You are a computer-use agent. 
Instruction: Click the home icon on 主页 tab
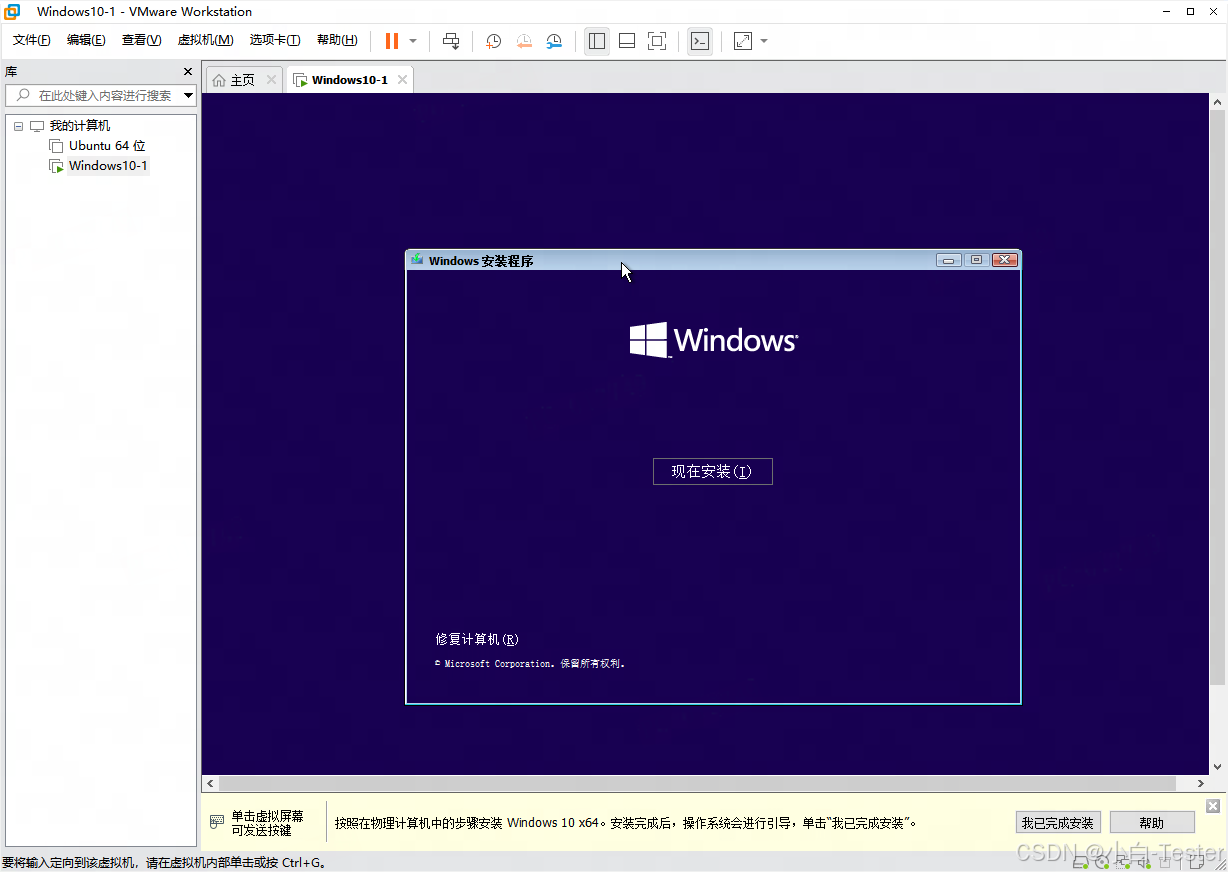point(219,80)
